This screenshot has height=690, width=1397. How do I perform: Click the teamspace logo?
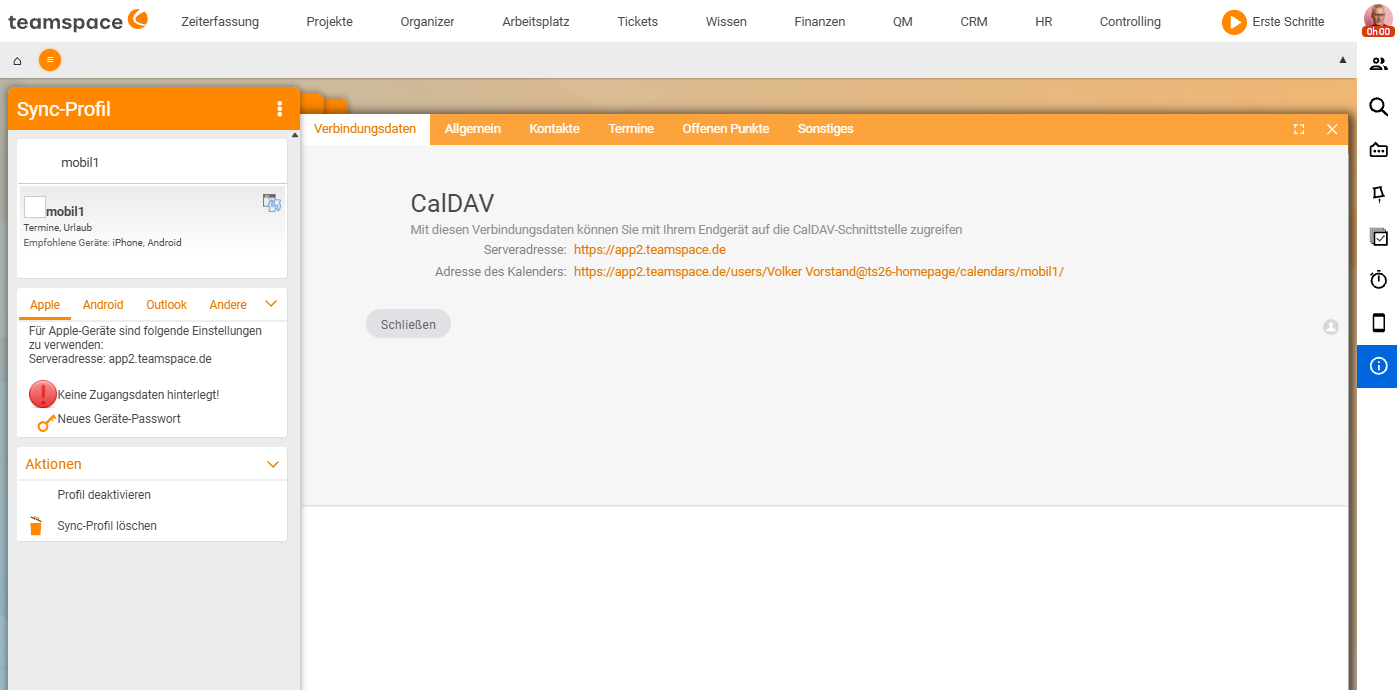(x=78, y=21)
